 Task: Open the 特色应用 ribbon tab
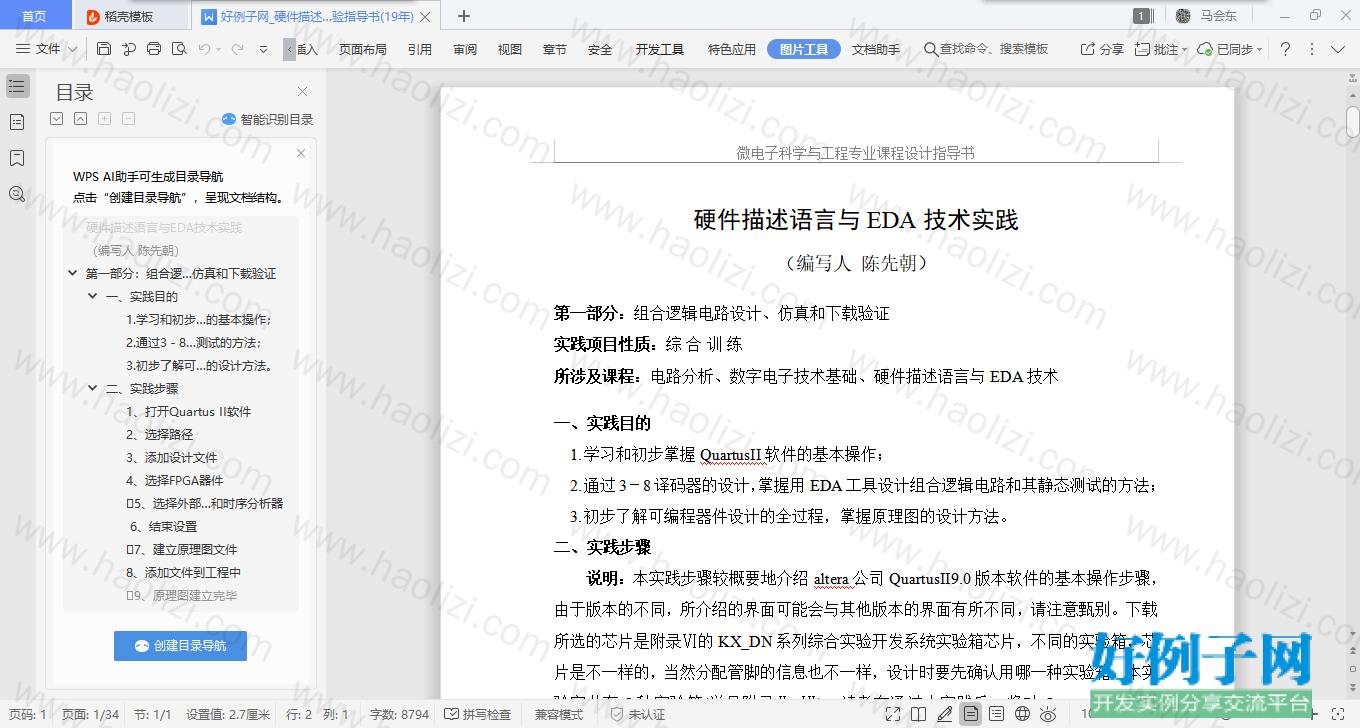click(732, 49)
